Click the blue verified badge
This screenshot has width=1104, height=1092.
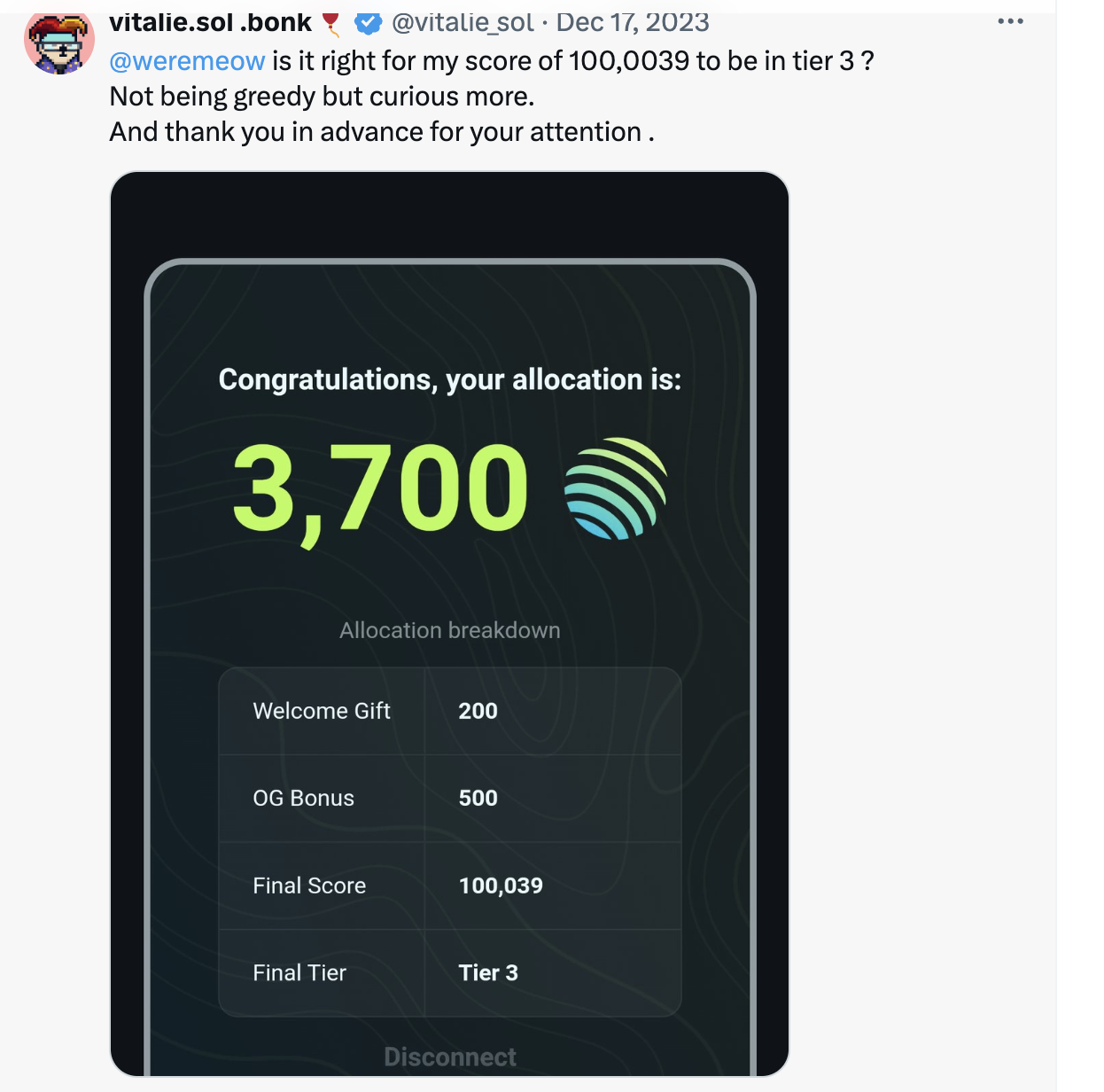(368, 23)
